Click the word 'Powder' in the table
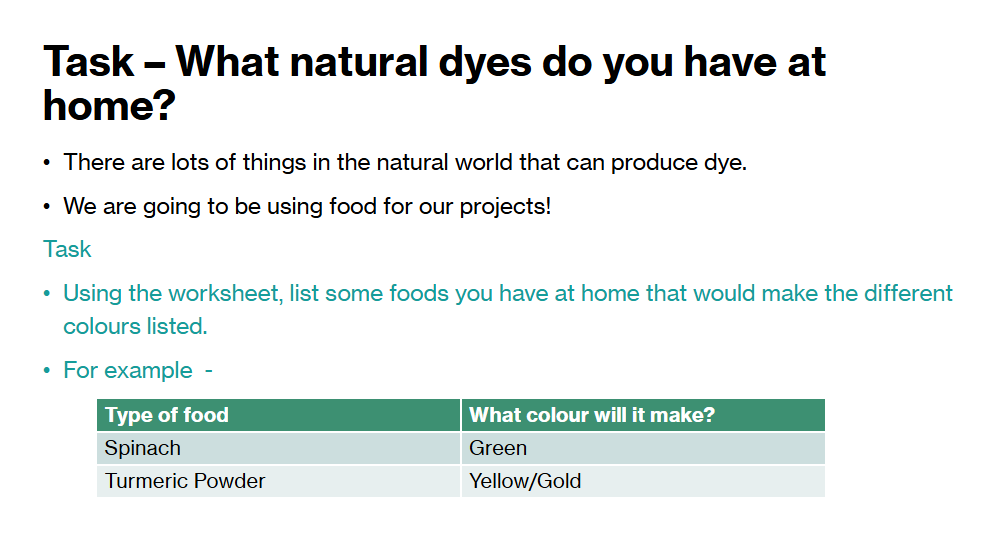 click(x=229, y=481)
